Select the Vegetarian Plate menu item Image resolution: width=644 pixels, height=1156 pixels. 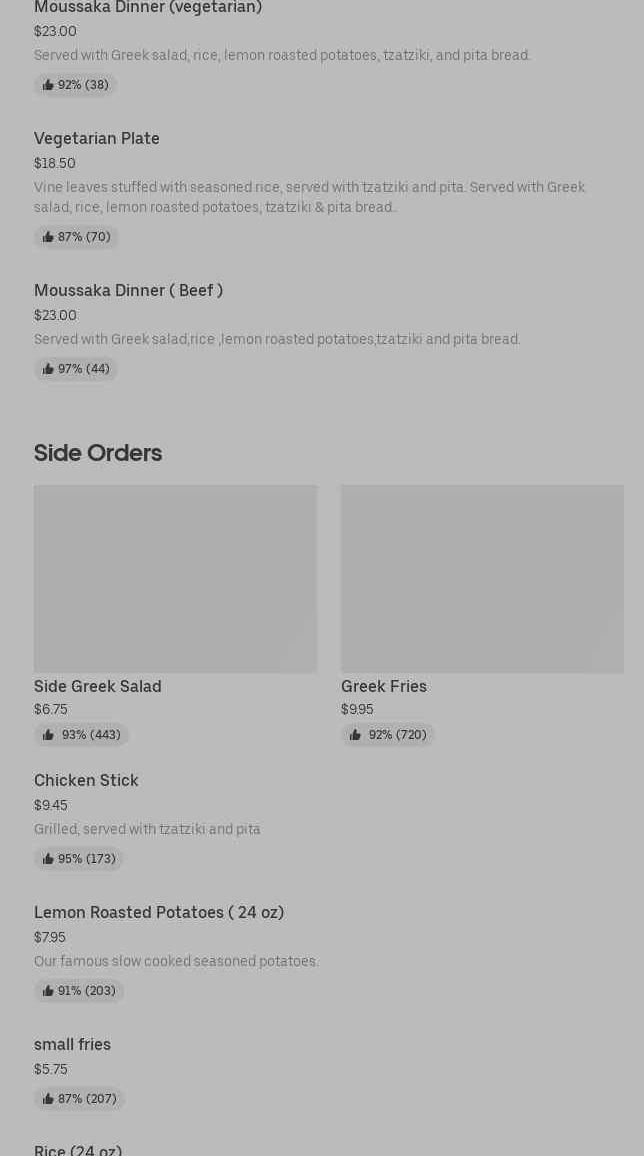tap(97, 139)
